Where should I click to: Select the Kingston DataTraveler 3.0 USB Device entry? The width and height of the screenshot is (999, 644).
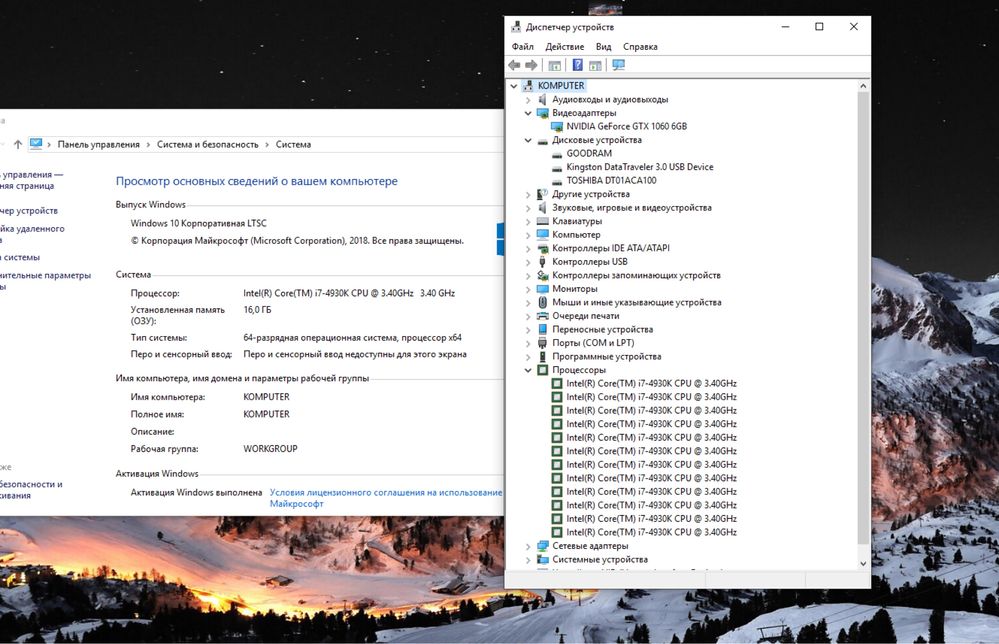[640, 167]
